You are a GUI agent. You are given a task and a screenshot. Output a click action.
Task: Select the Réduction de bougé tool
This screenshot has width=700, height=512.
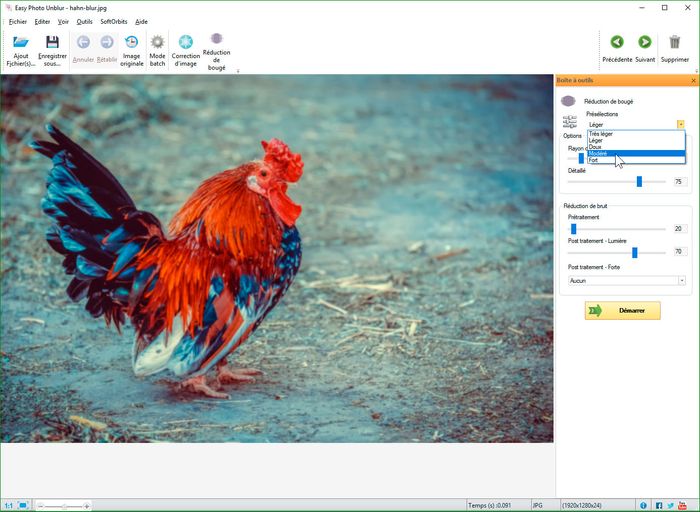coord(216,39)
